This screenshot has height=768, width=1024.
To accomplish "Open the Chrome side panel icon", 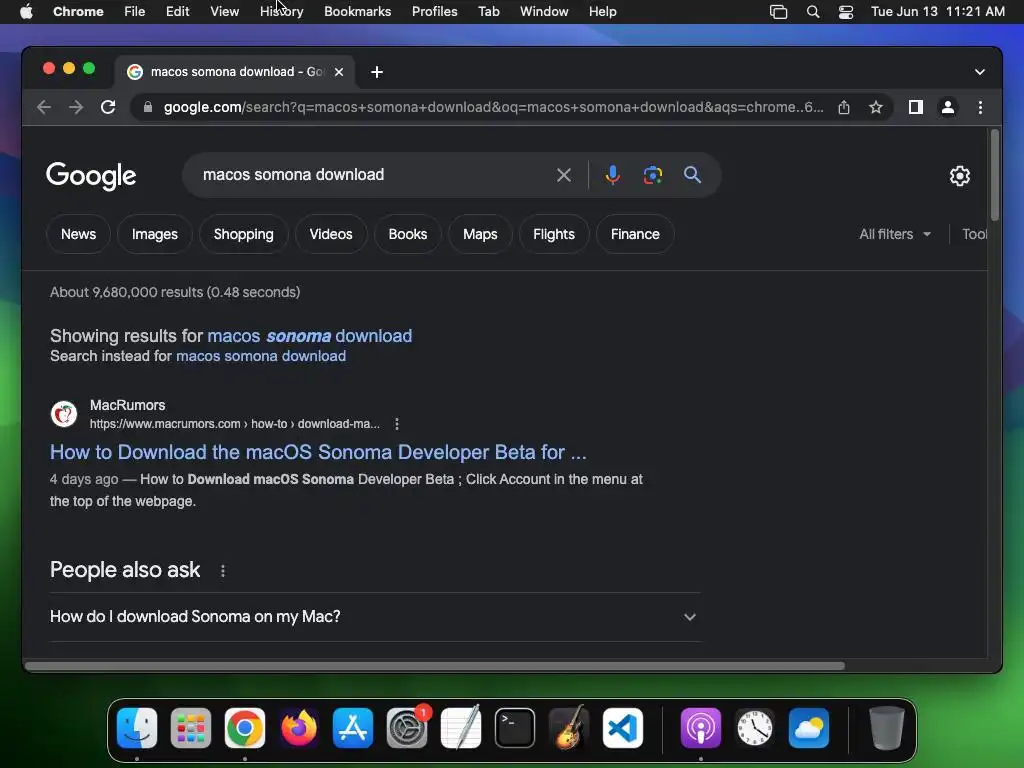I will [916, 107].
